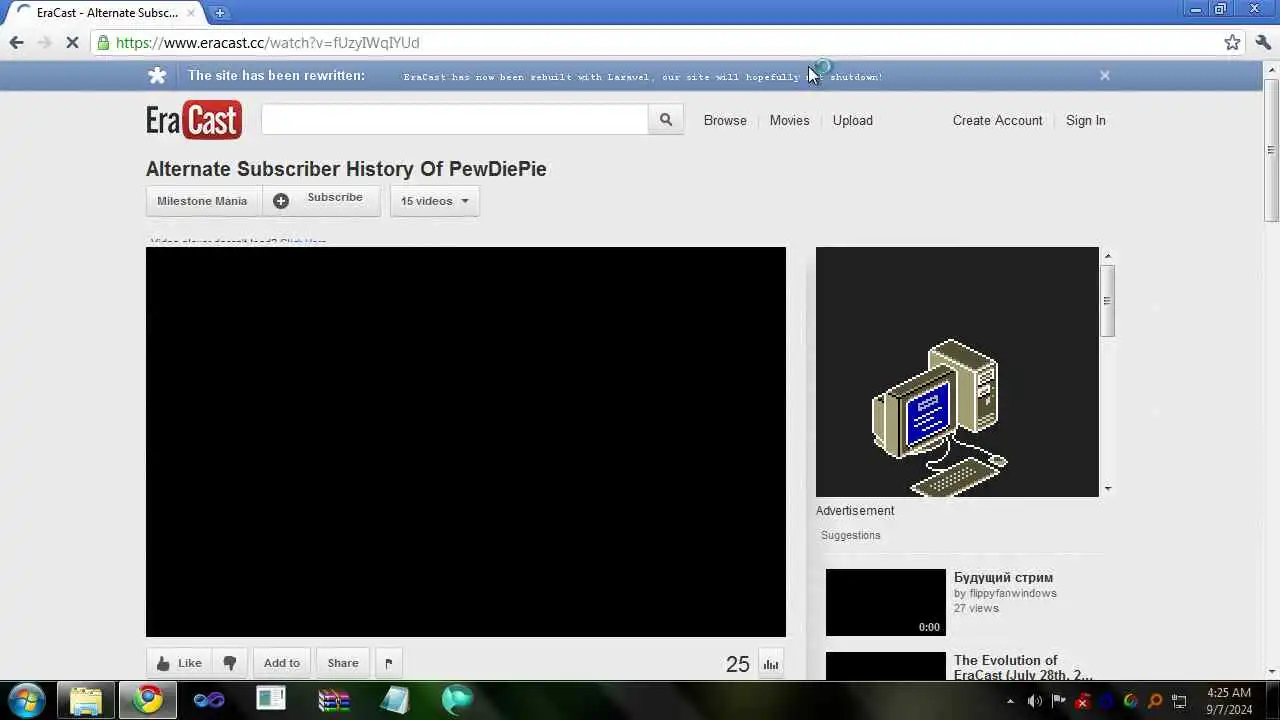This screenshot has width=1280, height=720.
Task: Like the video with thumbs up
Action: click(179, 663)
